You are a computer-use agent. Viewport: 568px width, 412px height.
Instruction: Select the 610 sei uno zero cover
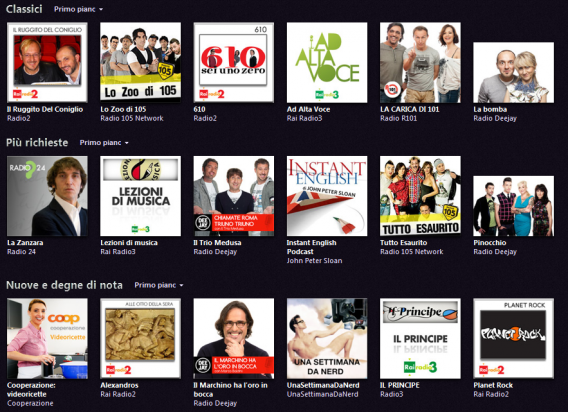[234, 62]
